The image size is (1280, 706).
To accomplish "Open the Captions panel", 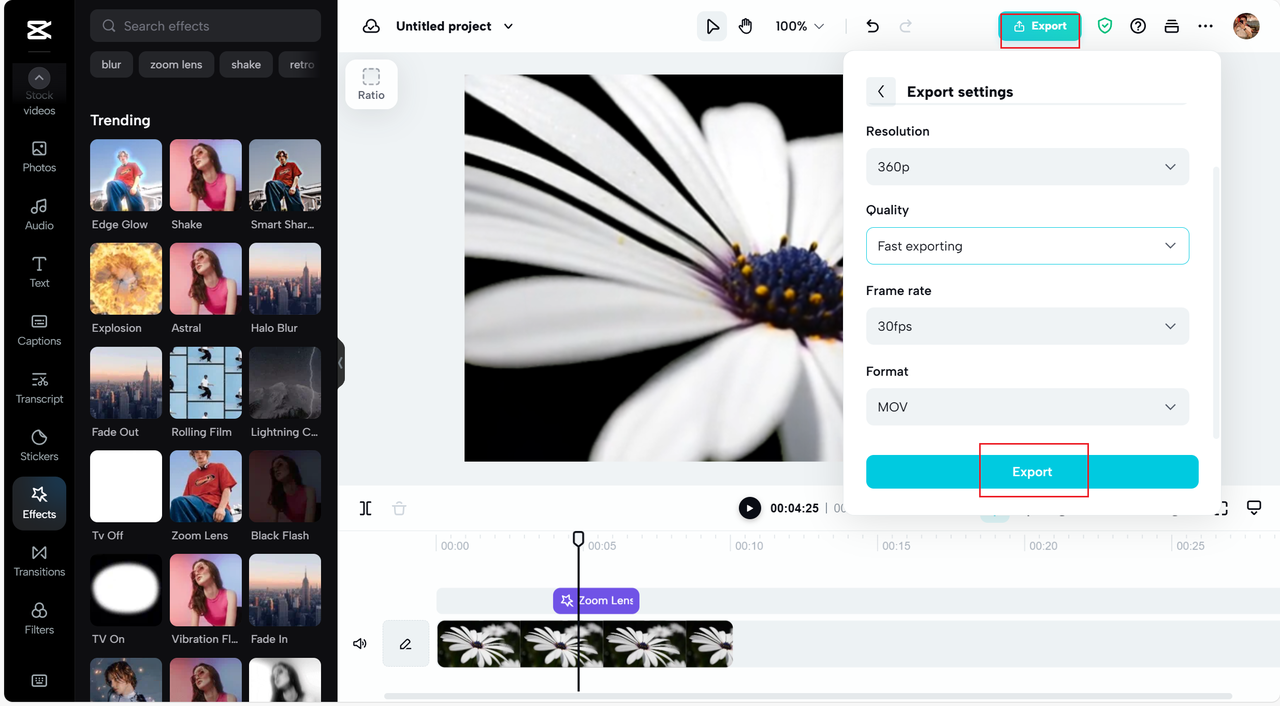I will pyautogui.click(x=39, y=330).
